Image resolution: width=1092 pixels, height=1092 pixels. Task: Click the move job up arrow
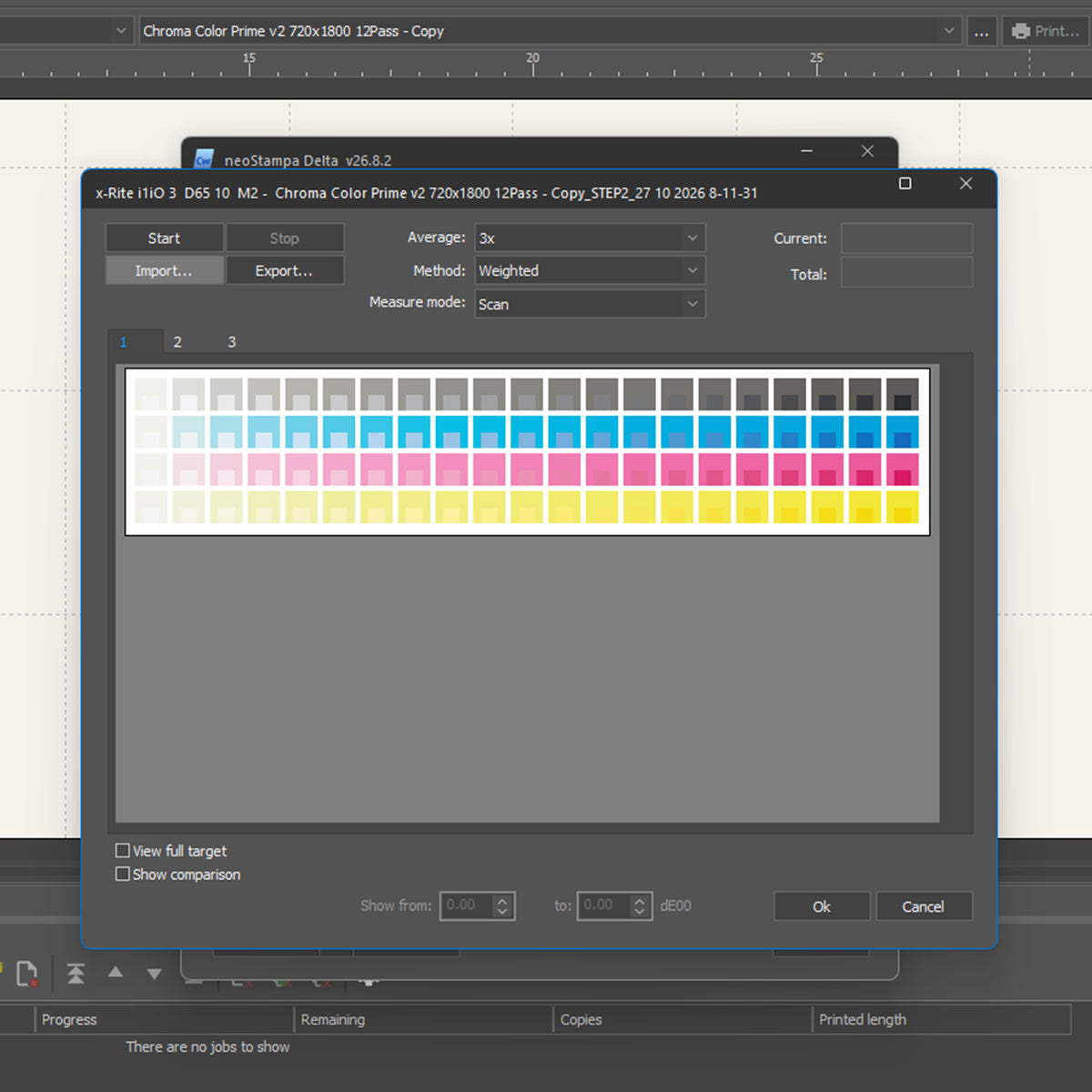(x=116, y=972)
